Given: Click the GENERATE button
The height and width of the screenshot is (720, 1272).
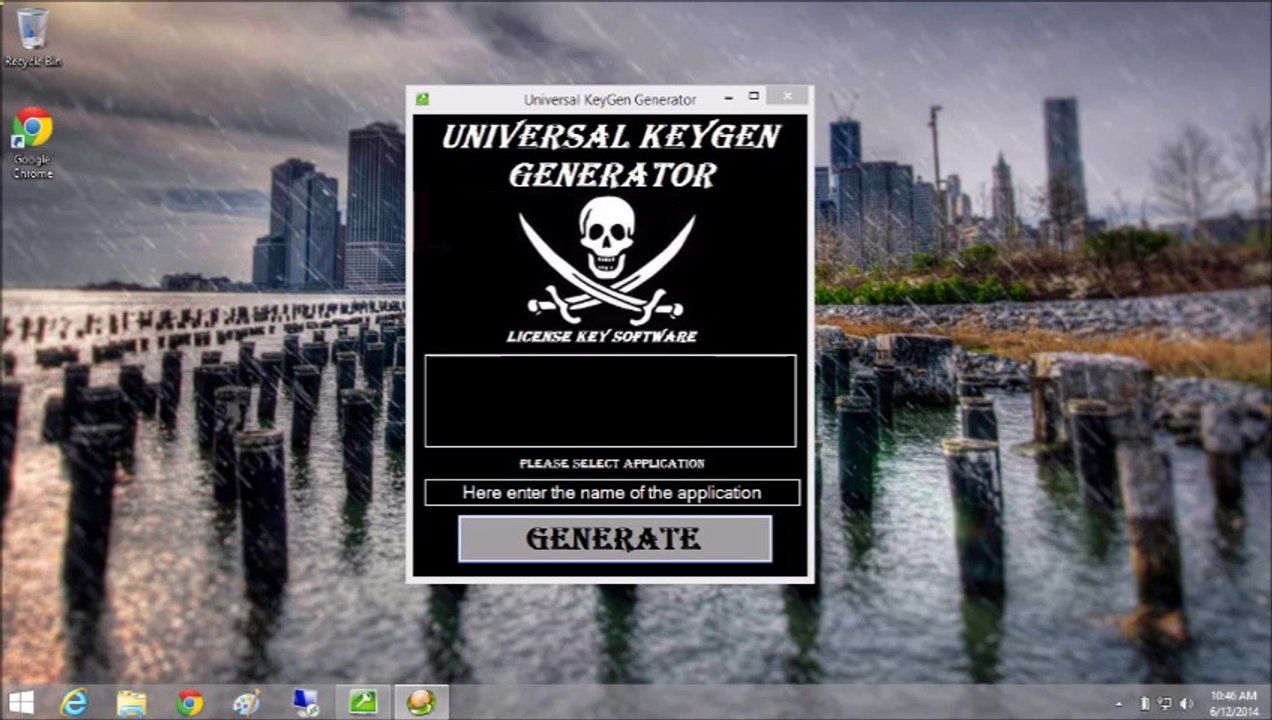Looking at the screenshot, I should tap(615, 539).
